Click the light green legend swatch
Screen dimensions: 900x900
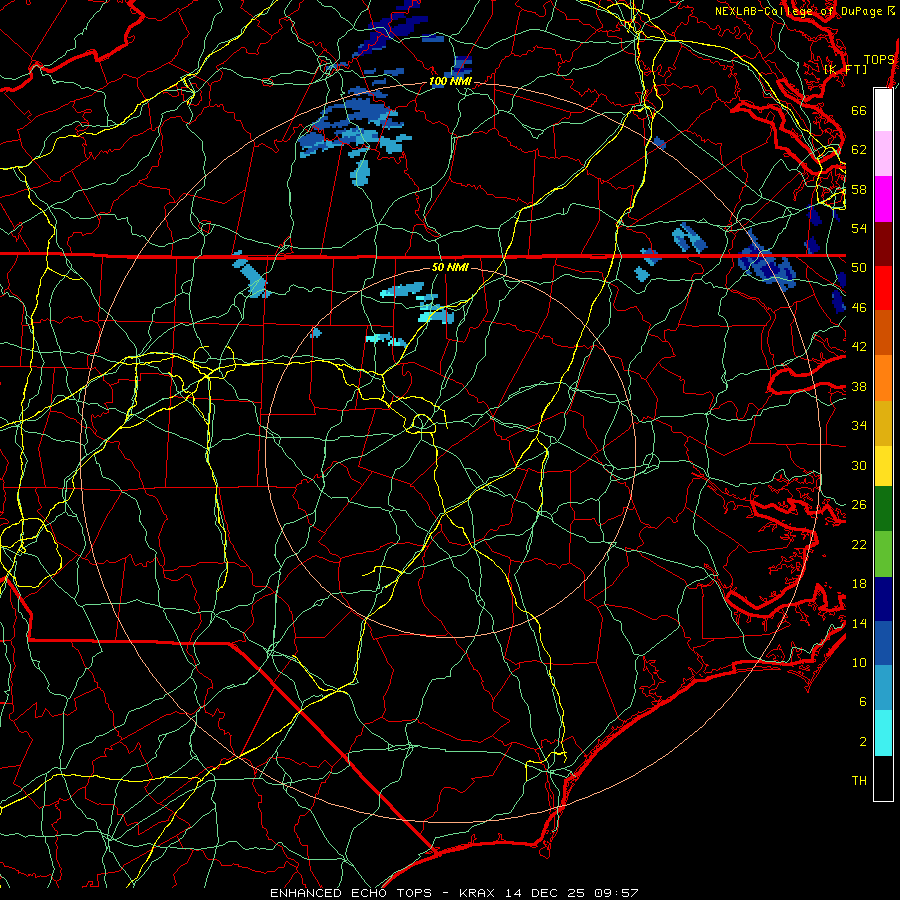[883, 554]
